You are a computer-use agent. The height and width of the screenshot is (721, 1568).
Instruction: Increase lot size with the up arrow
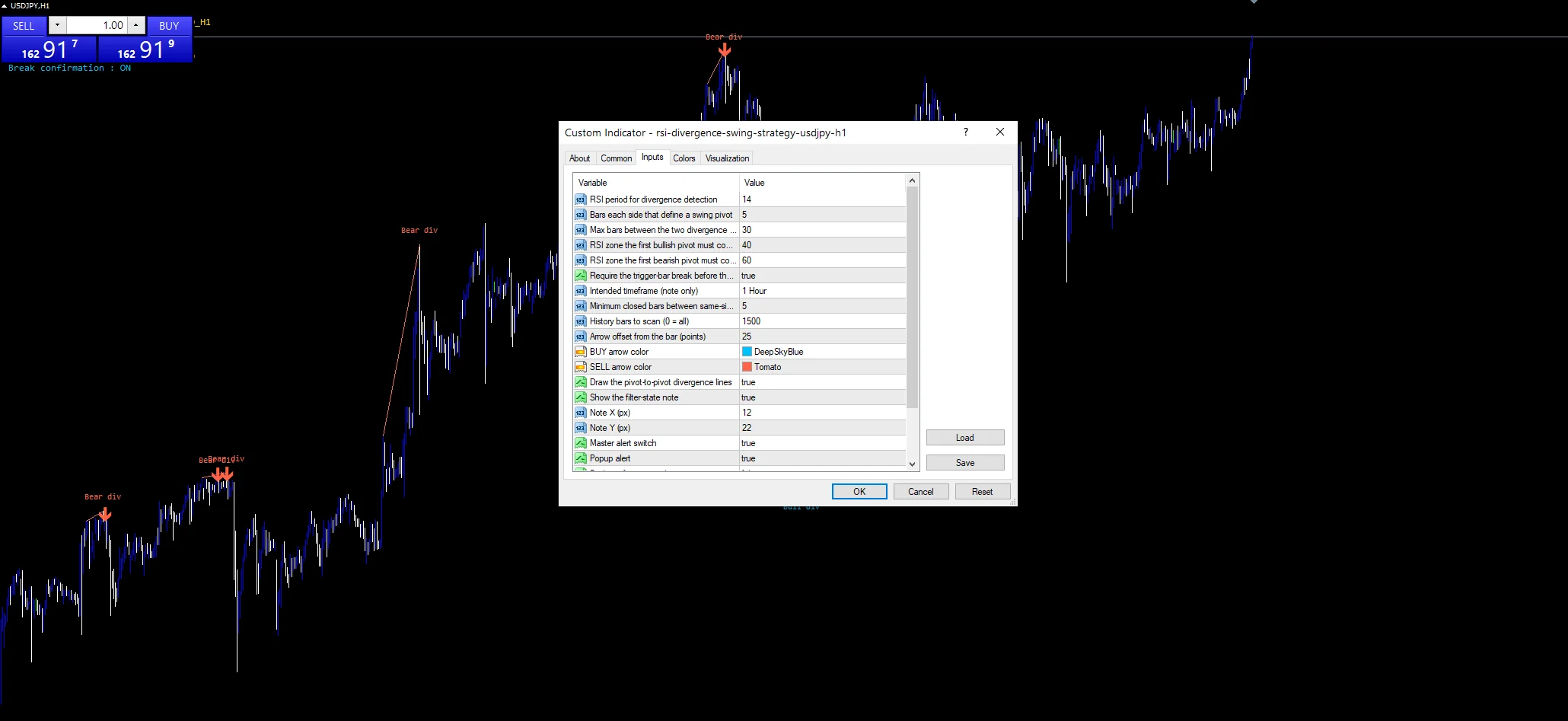pyautogui.click(x=135, y=25)
